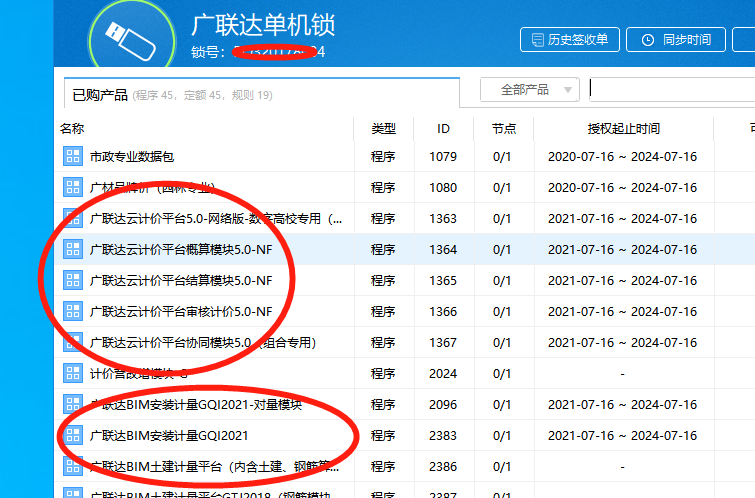
Task: Click ID cell 2386
Action: click(x=443, y=467)
